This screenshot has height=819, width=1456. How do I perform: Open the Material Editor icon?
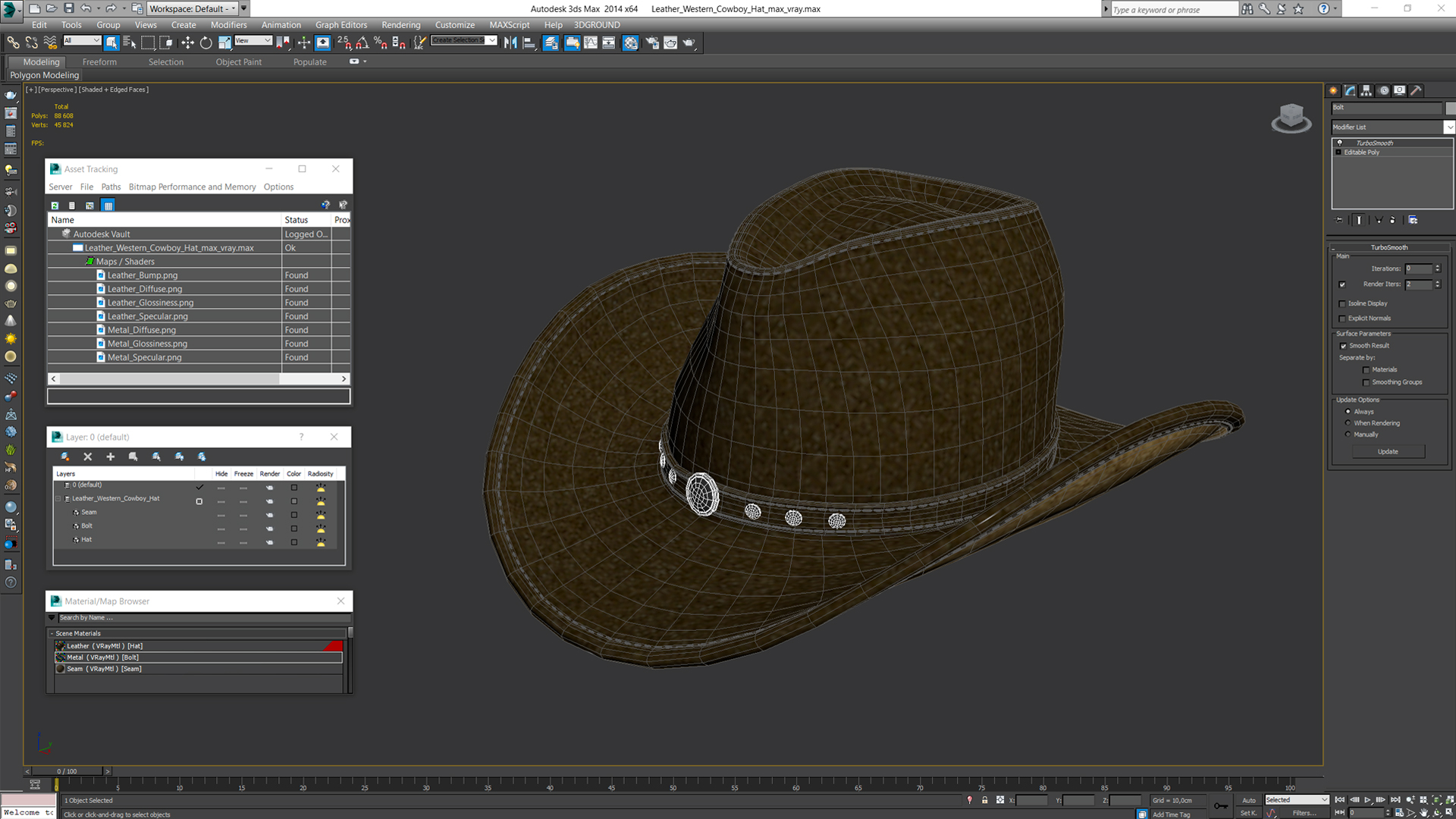pyautogui.click(x=630, y=42)
